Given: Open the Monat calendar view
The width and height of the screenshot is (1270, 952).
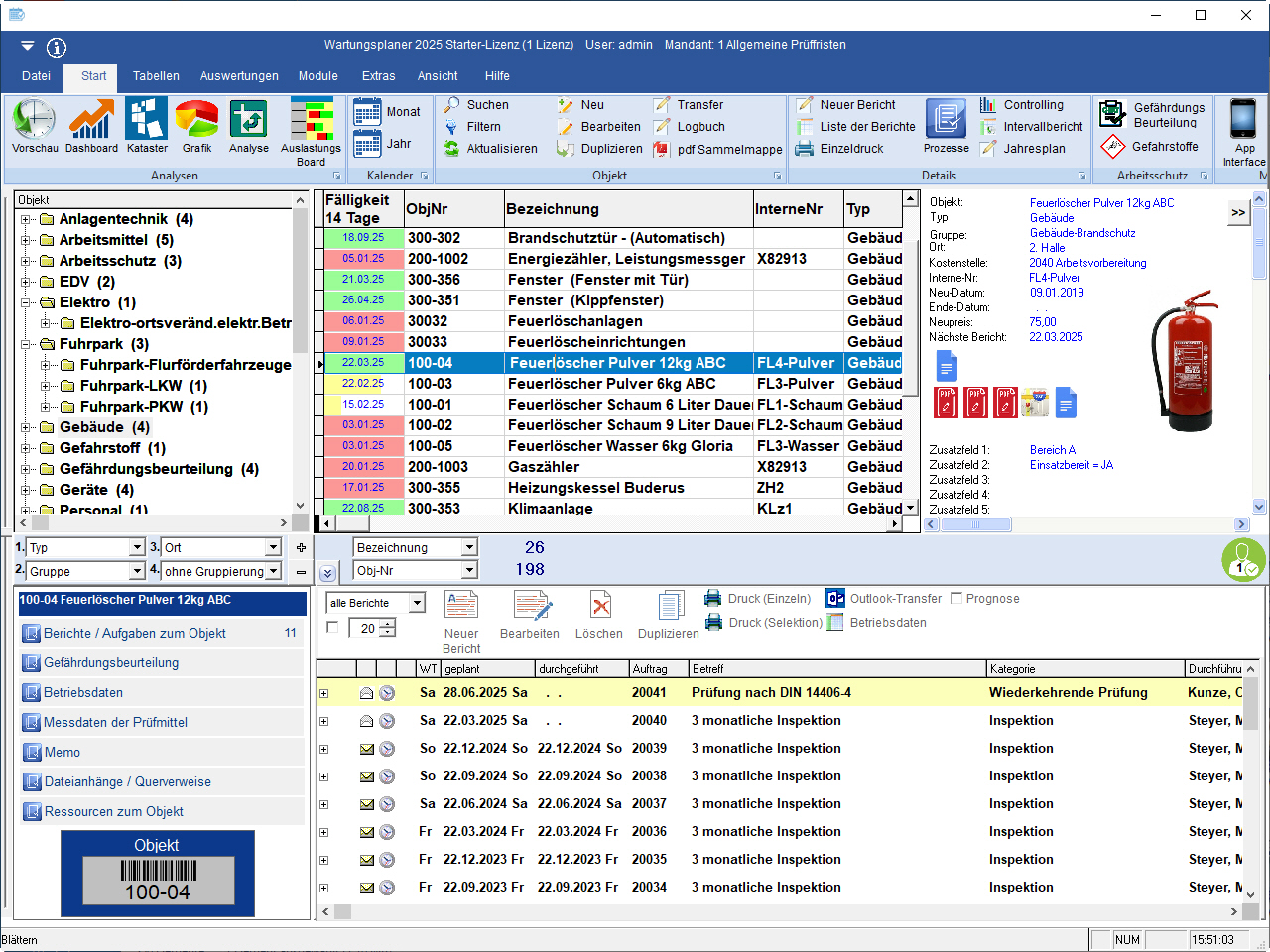Looking at the screenshot, I should tap(387, 112).
